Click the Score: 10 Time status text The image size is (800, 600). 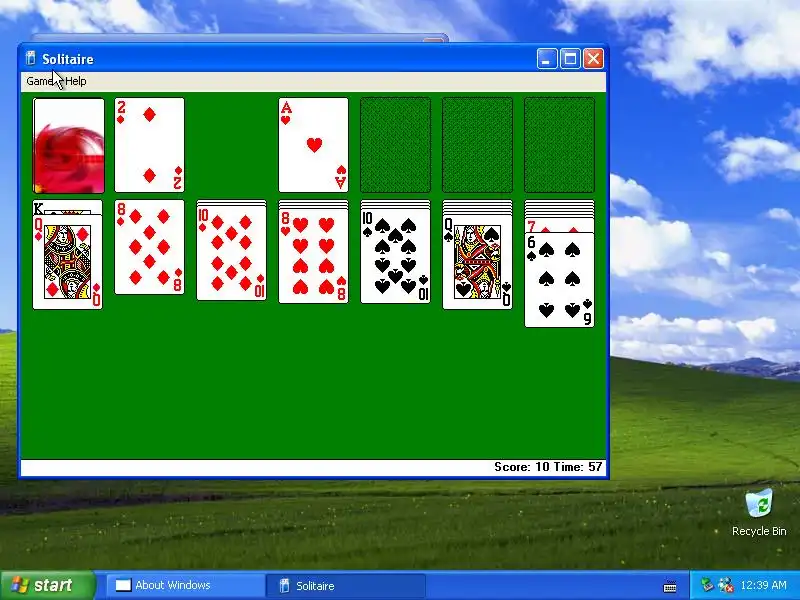pos(548,467)
